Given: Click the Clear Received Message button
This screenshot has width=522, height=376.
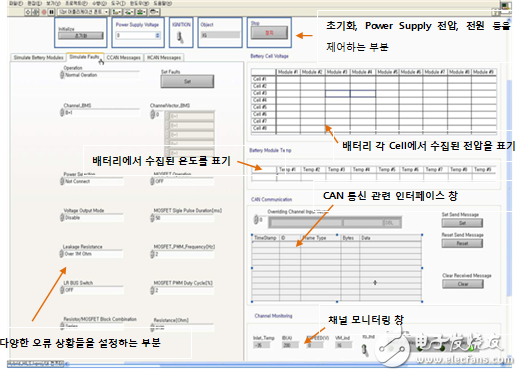Looking at the screenshot, I should [x=463, y=284].
